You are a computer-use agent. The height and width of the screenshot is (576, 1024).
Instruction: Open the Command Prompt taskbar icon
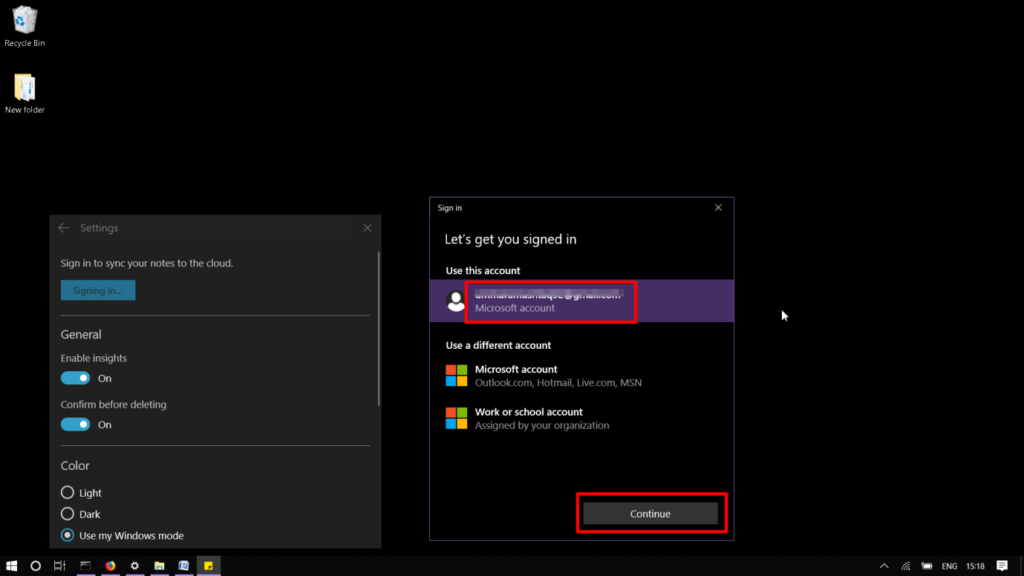(x=86, y=566)
